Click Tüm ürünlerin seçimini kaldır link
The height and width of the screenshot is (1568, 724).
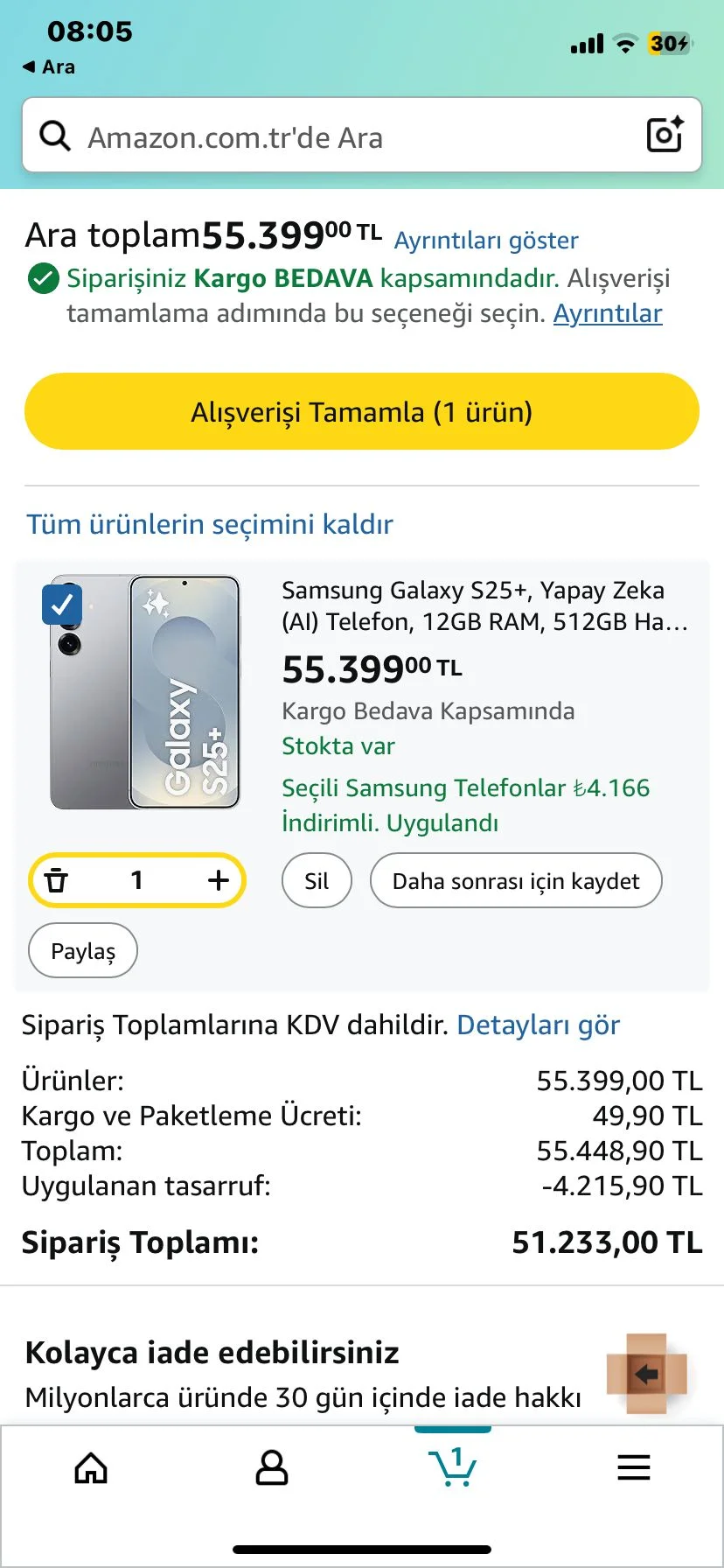point(210,524)
